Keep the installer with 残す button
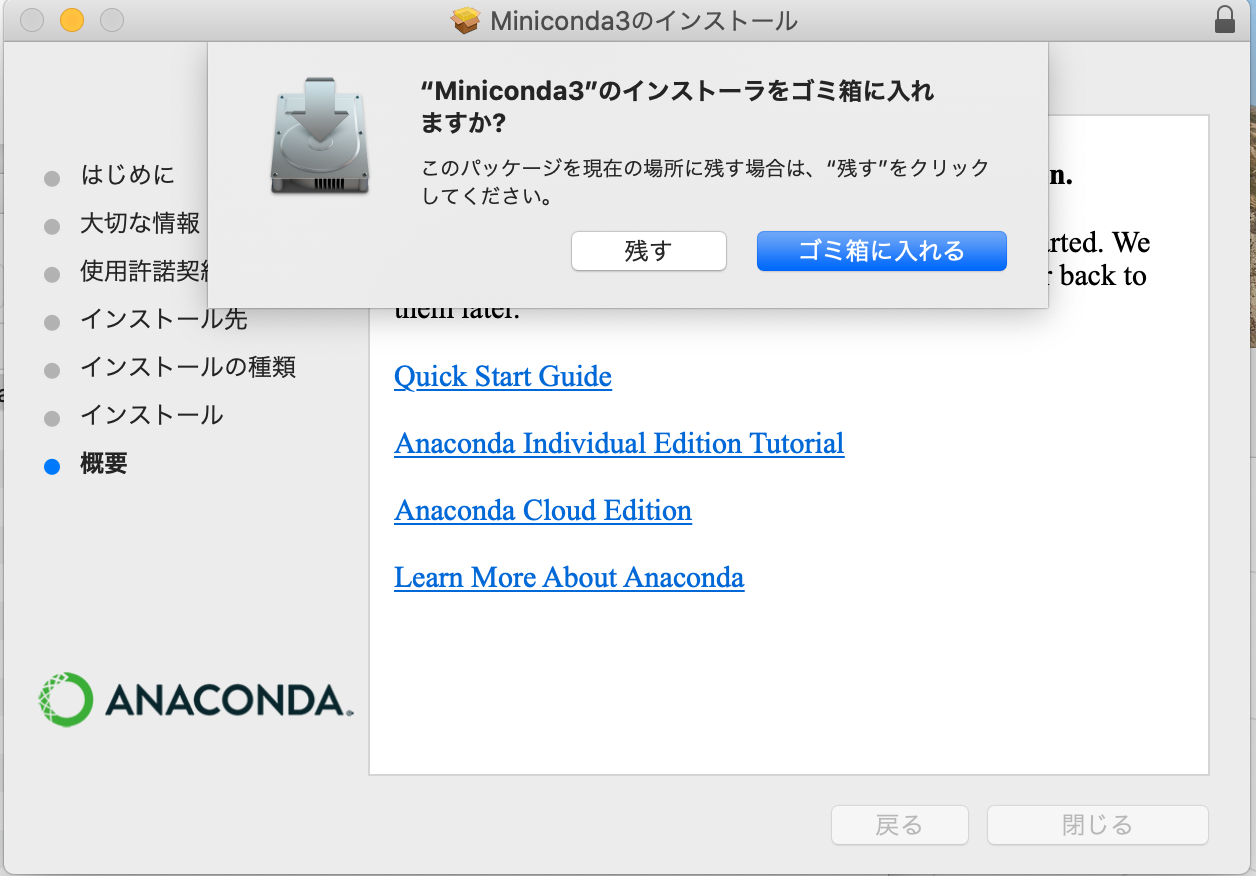Image resolution: width=1256 pixels, height=876 pixels. [648, 251]
